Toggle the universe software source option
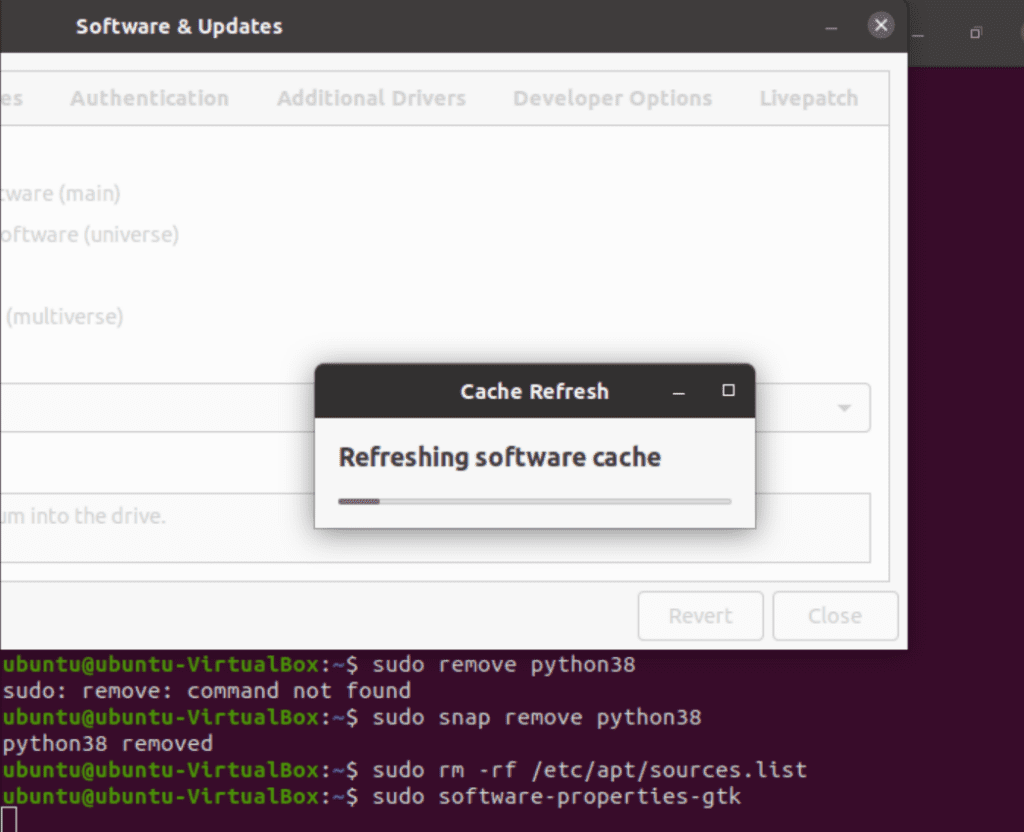This screenshot has height=832, width=1024. (x=88, y=235)
